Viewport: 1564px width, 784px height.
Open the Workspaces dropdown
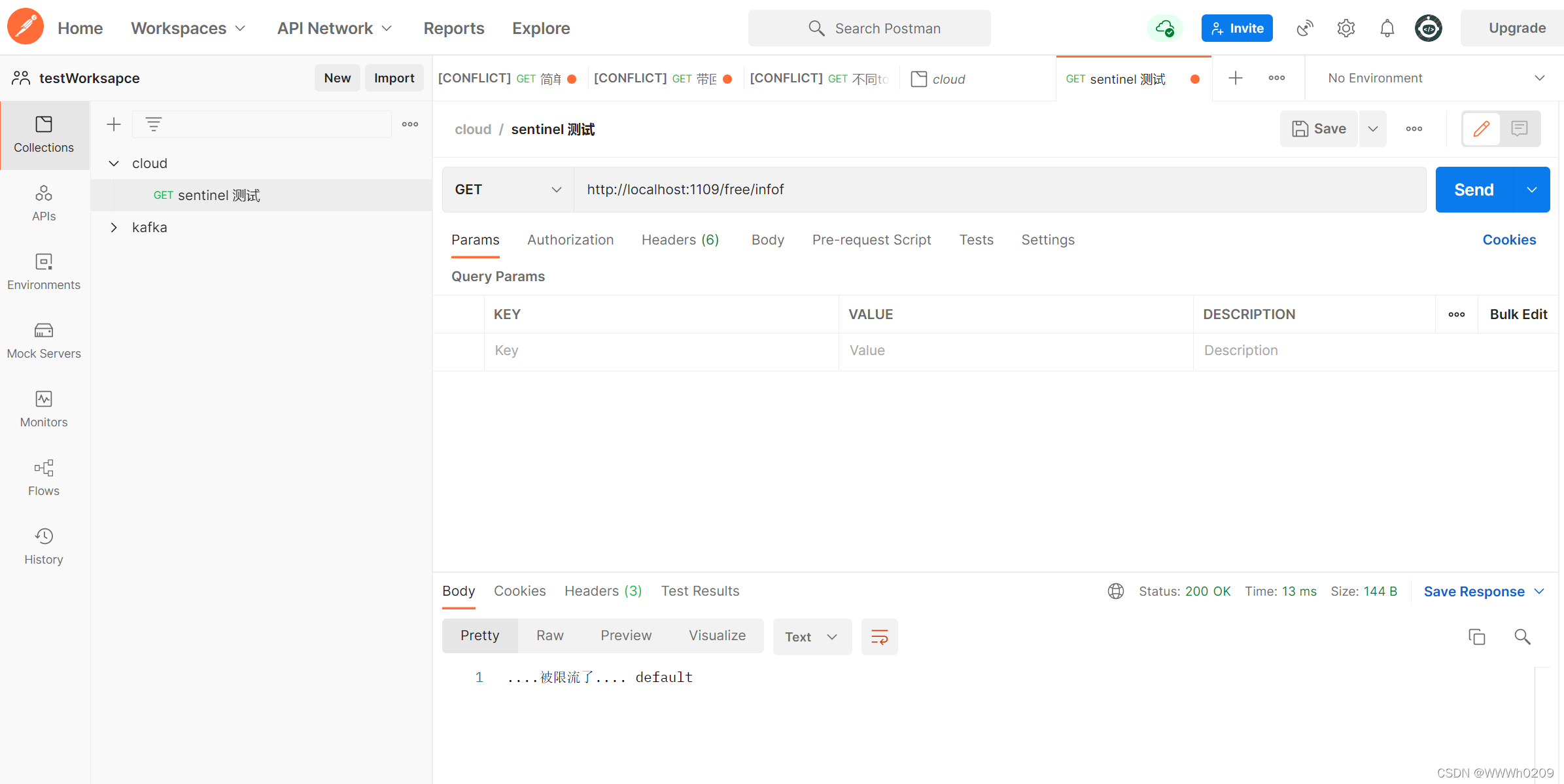(x=188, y=28)
